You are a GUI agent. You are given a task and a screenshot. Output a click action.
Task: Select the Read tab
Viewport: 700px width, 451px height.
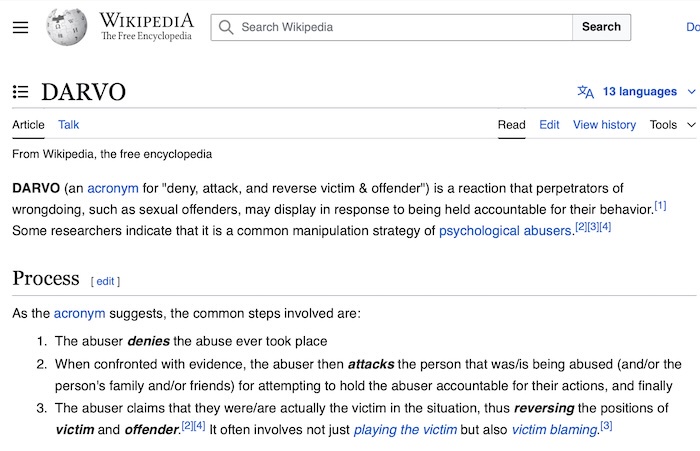(512, 125)
